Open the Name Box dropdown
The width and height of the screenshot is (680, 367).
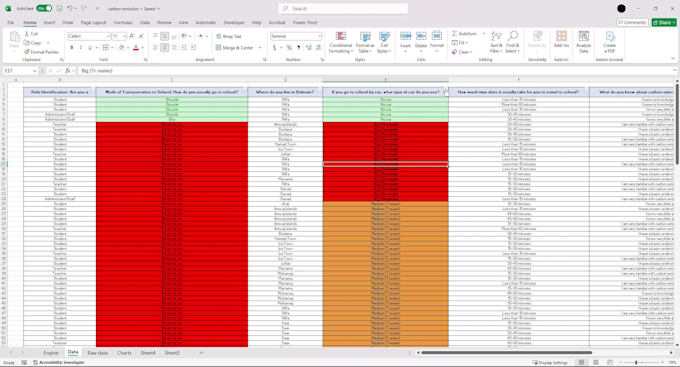[x=34, y=70]
